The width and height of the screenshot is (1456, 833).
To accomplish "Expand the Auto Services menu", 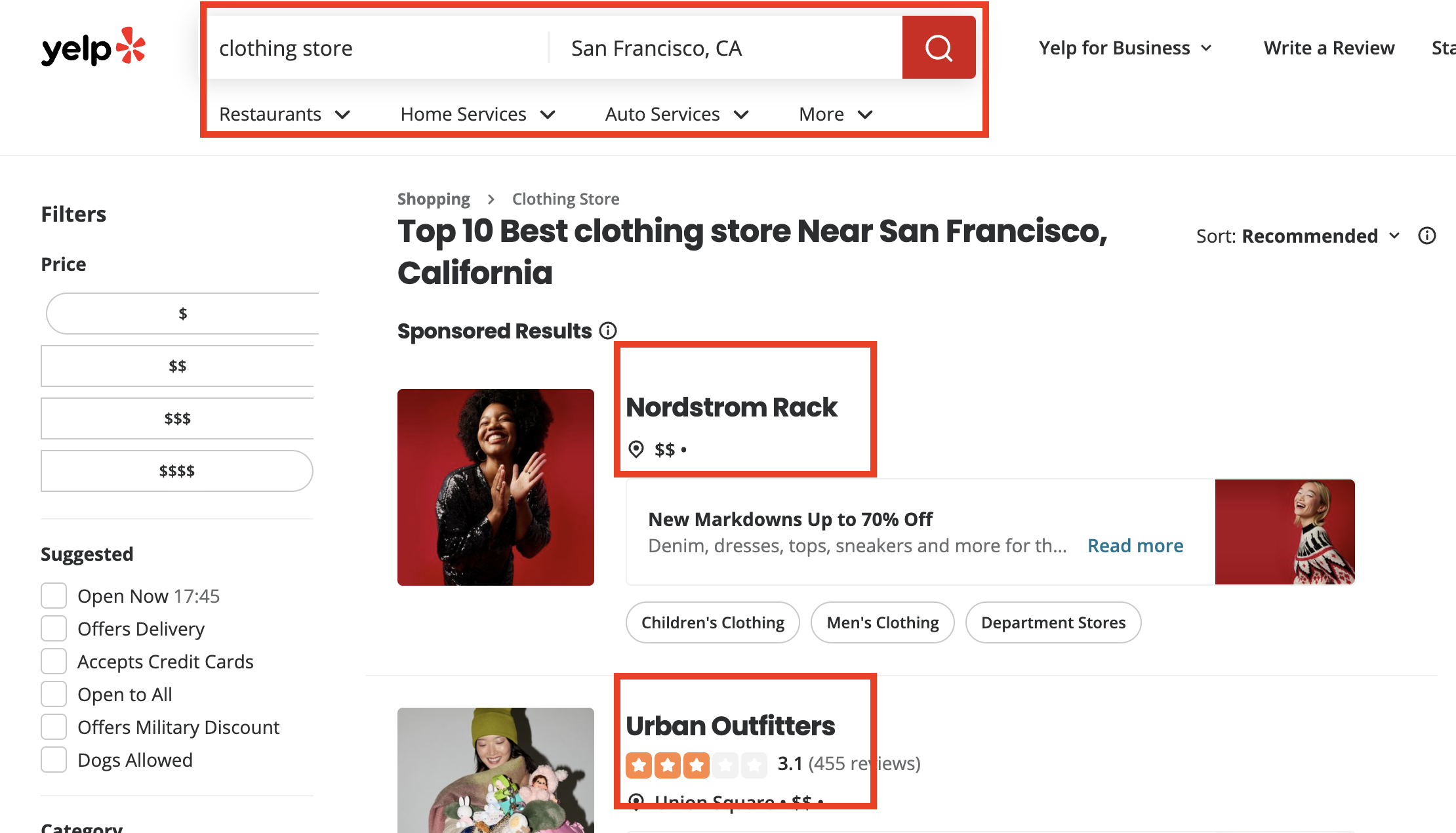I will [x=677, y=114].
